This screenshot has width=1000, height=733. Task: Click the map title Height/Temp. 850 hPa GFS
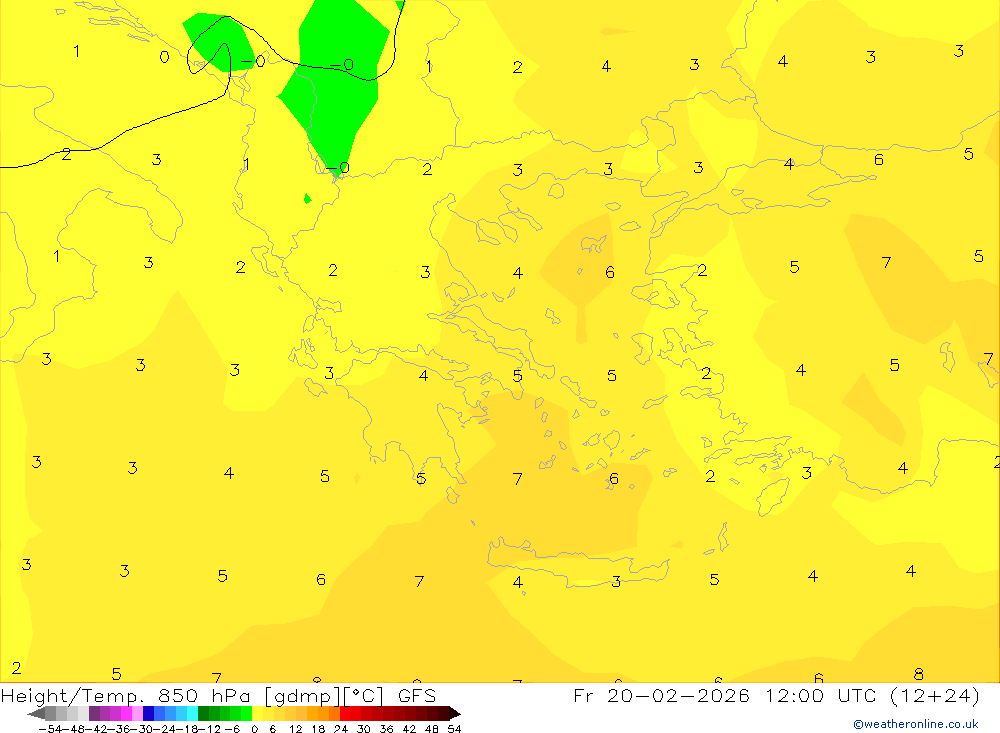[218, 695]
